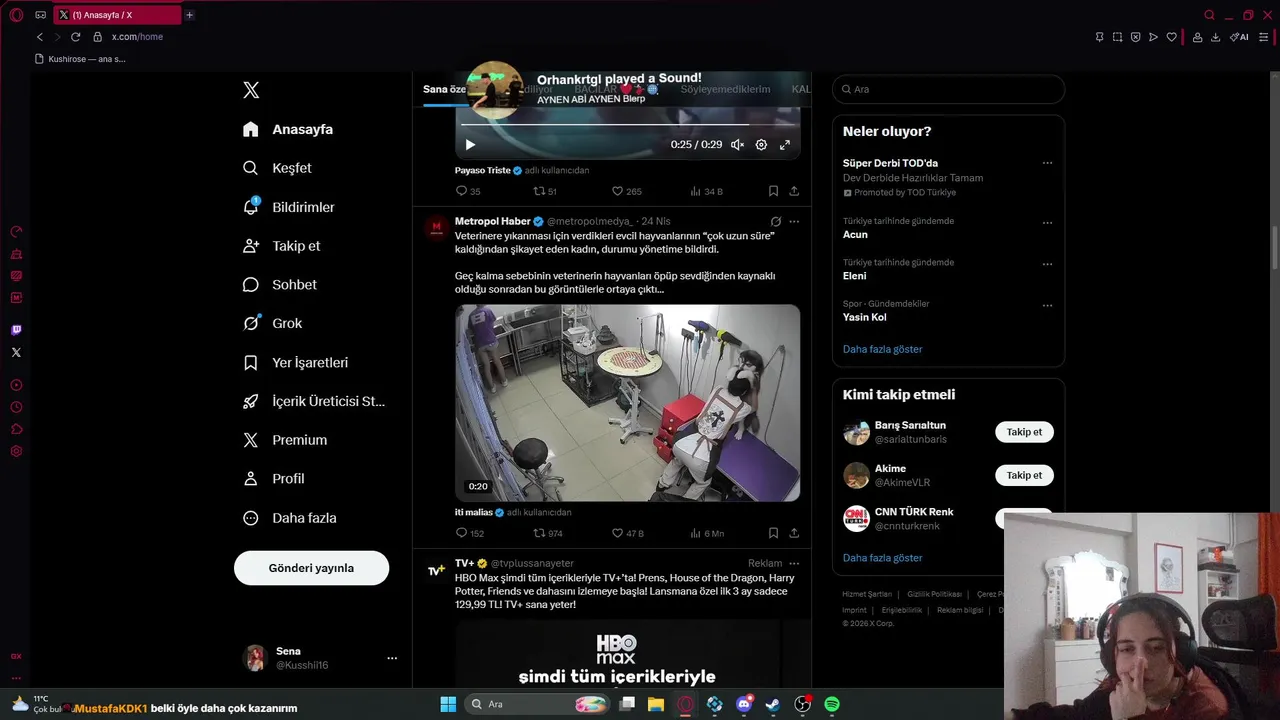This screenshot has width=1280, height=720.
Task: Click the Gönderi yayınla button
Action: [311, 568]
